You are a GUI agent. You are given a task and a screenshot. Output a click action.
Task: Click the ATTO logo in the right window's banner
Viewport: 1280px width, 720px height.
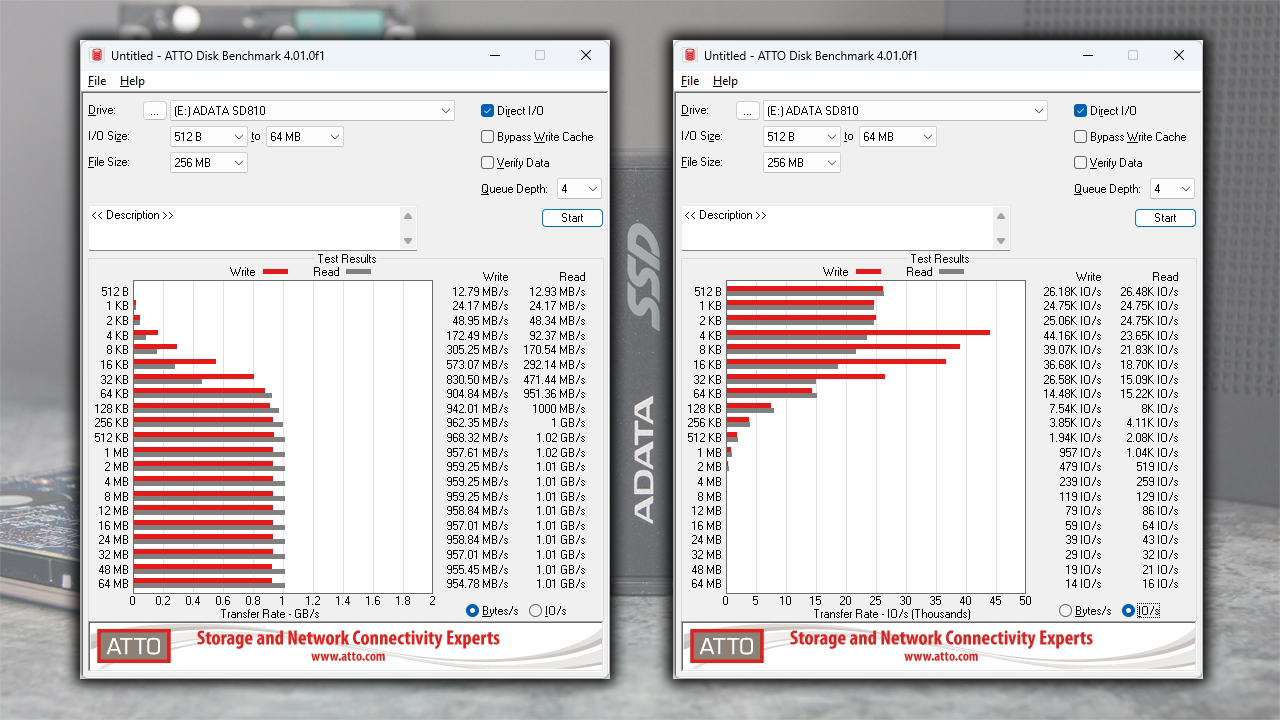coord(727,646)
